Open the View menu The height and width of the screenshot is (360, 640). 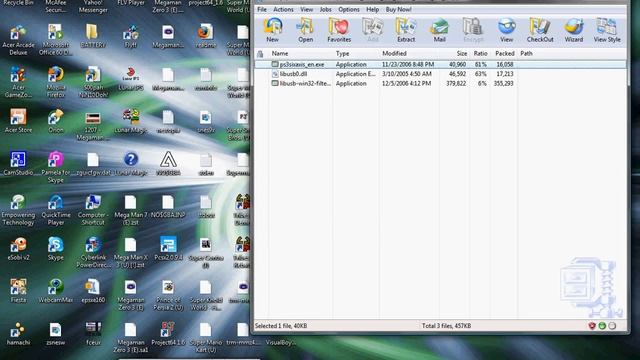click(307, 9)
